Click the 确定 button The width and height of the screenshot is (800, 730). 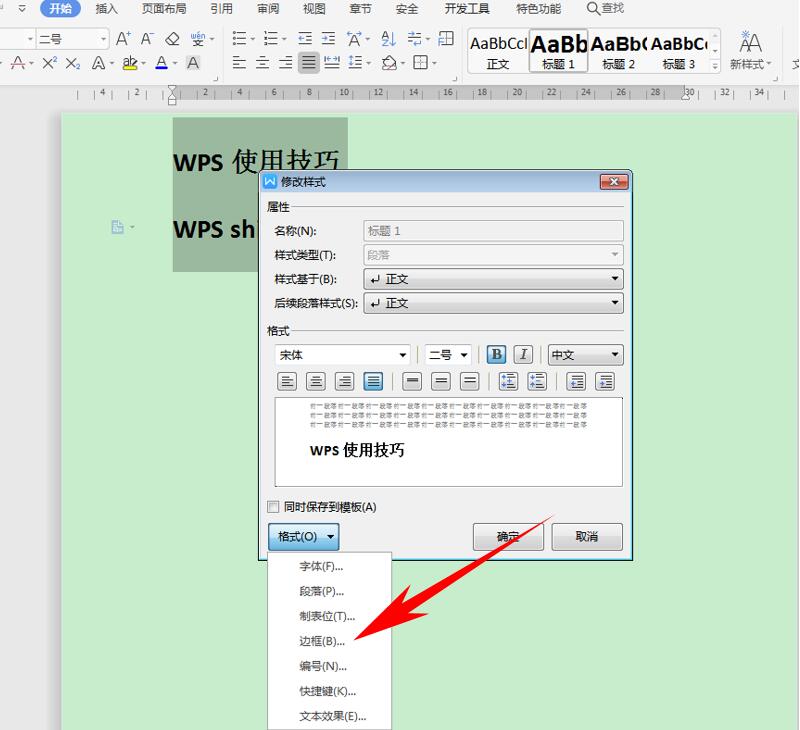coord(508,537)
